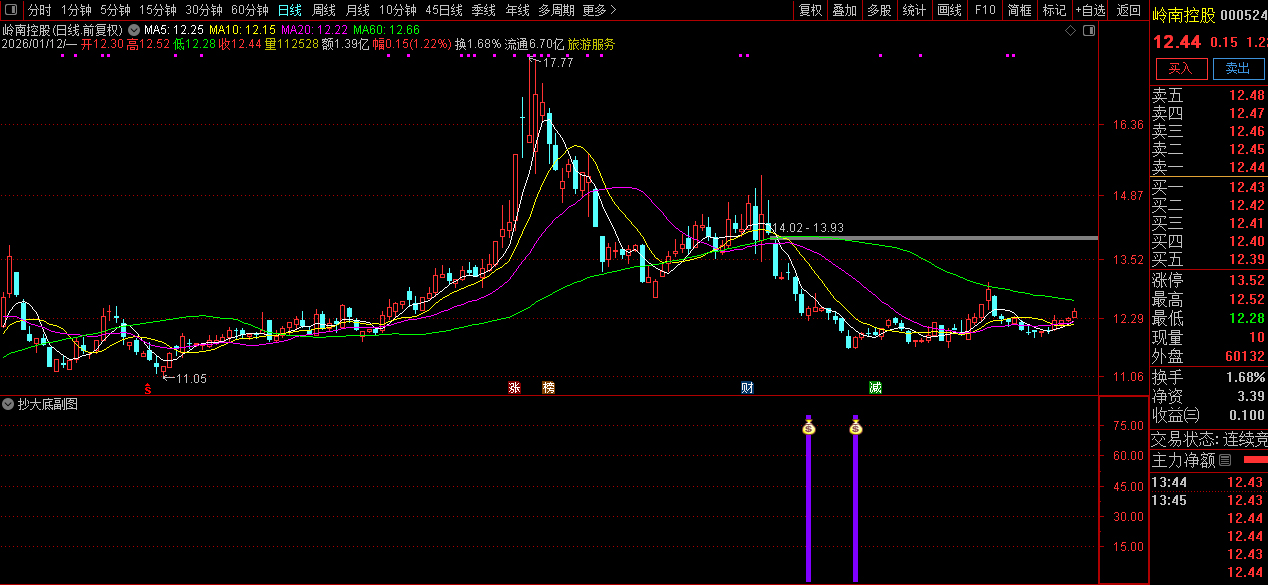Click the diamond icon above the chart
Viewport: 1268px width, 585px height.
[x=1071, y=32]
